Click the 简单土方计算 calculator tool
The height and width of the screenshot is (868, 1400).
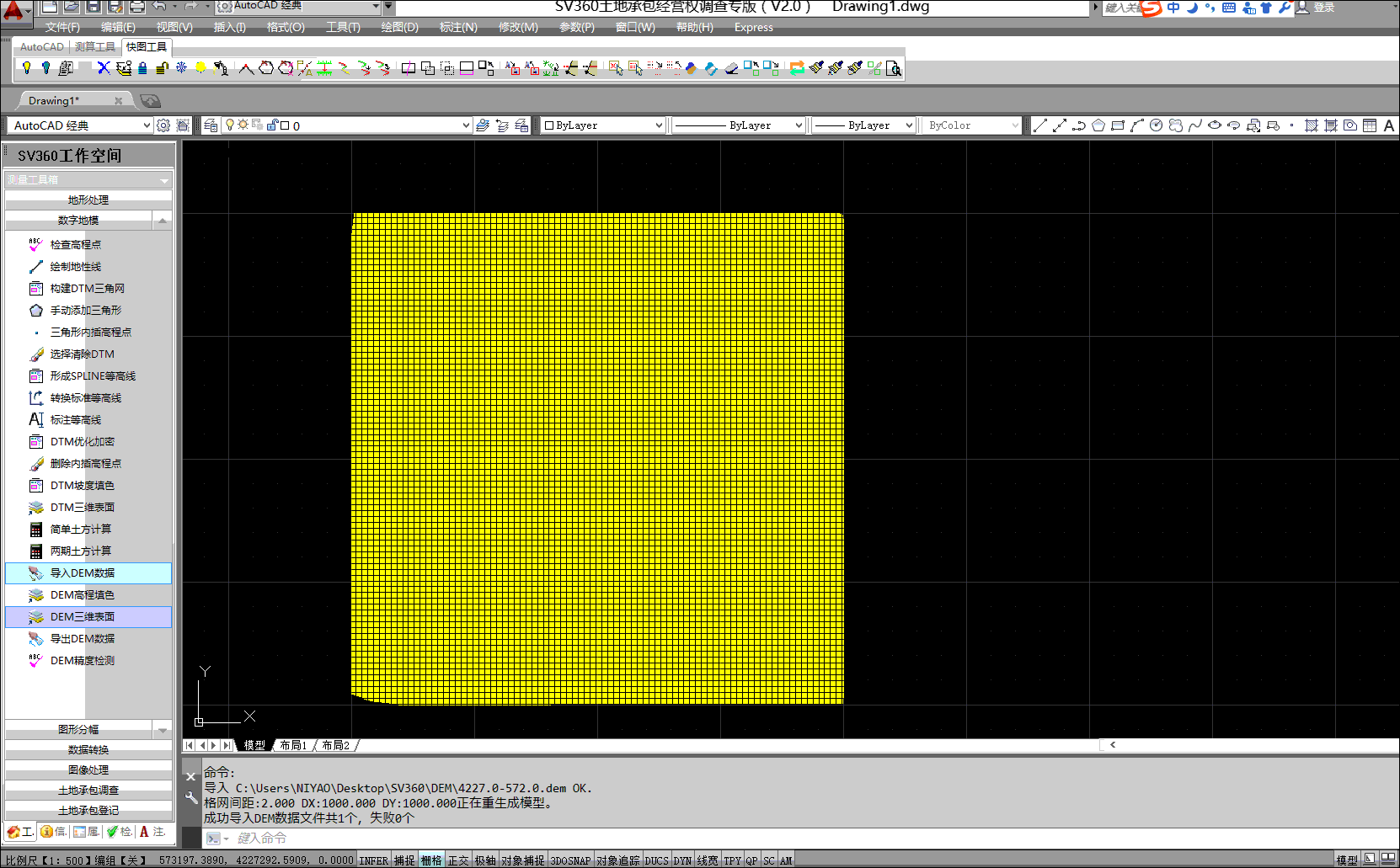[80, 530]
